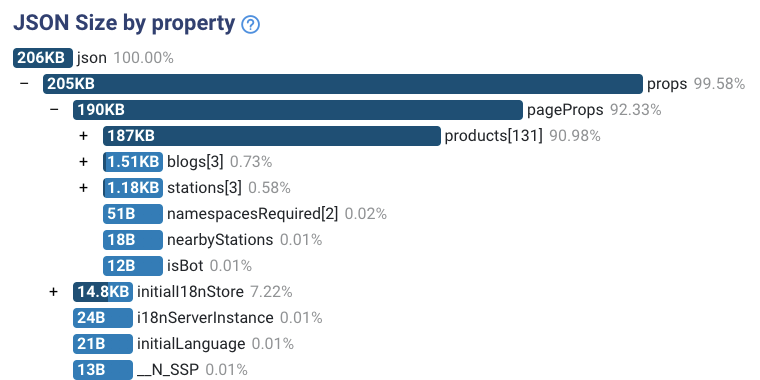Screen dimensions: 760x380
Task: Select the initialLanguage property
Action: point(191,344)
